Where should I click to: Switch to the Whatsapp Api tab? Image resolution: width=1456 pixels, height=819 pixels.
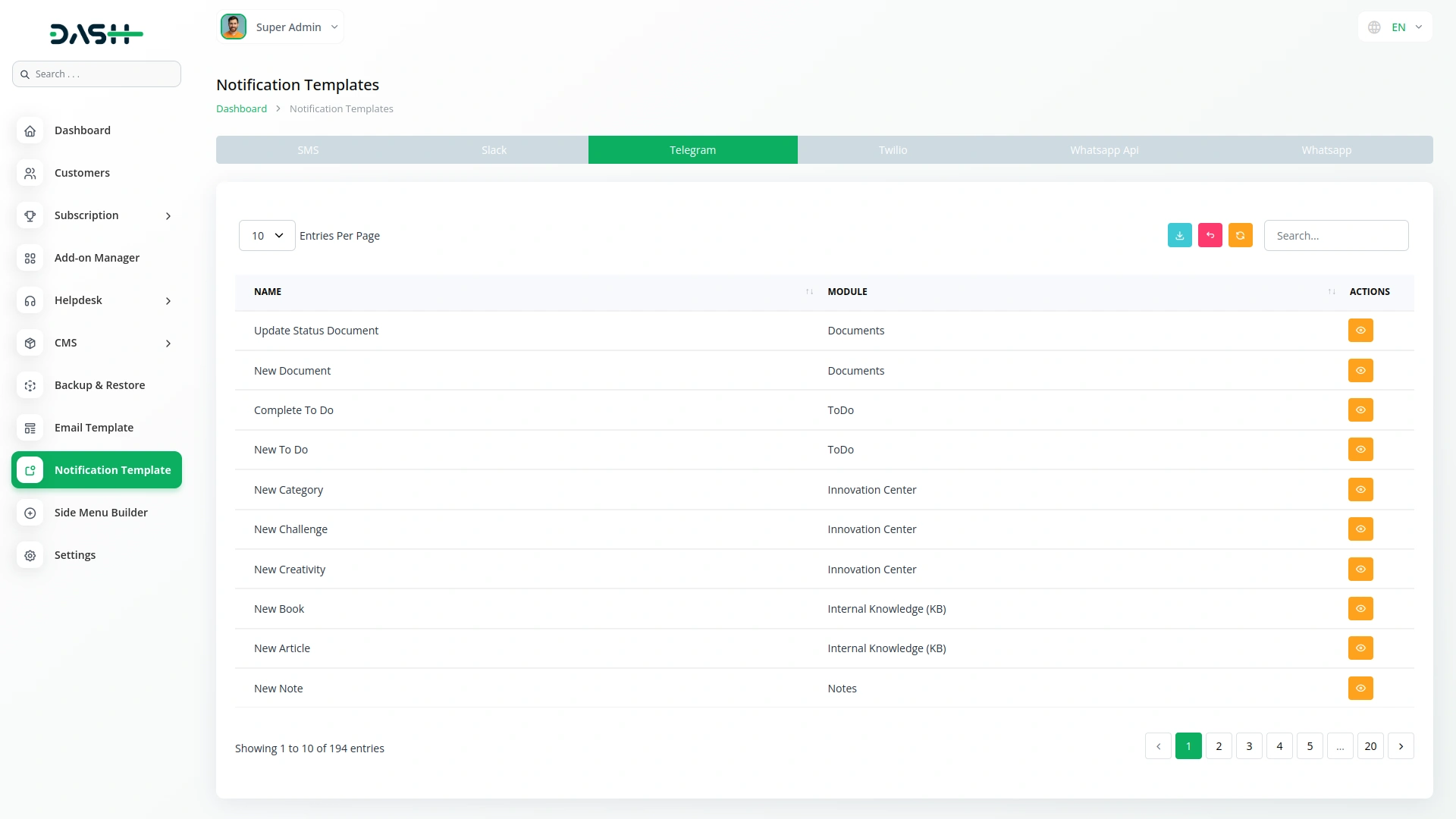pyautogui.click(x=1104, y=150)
